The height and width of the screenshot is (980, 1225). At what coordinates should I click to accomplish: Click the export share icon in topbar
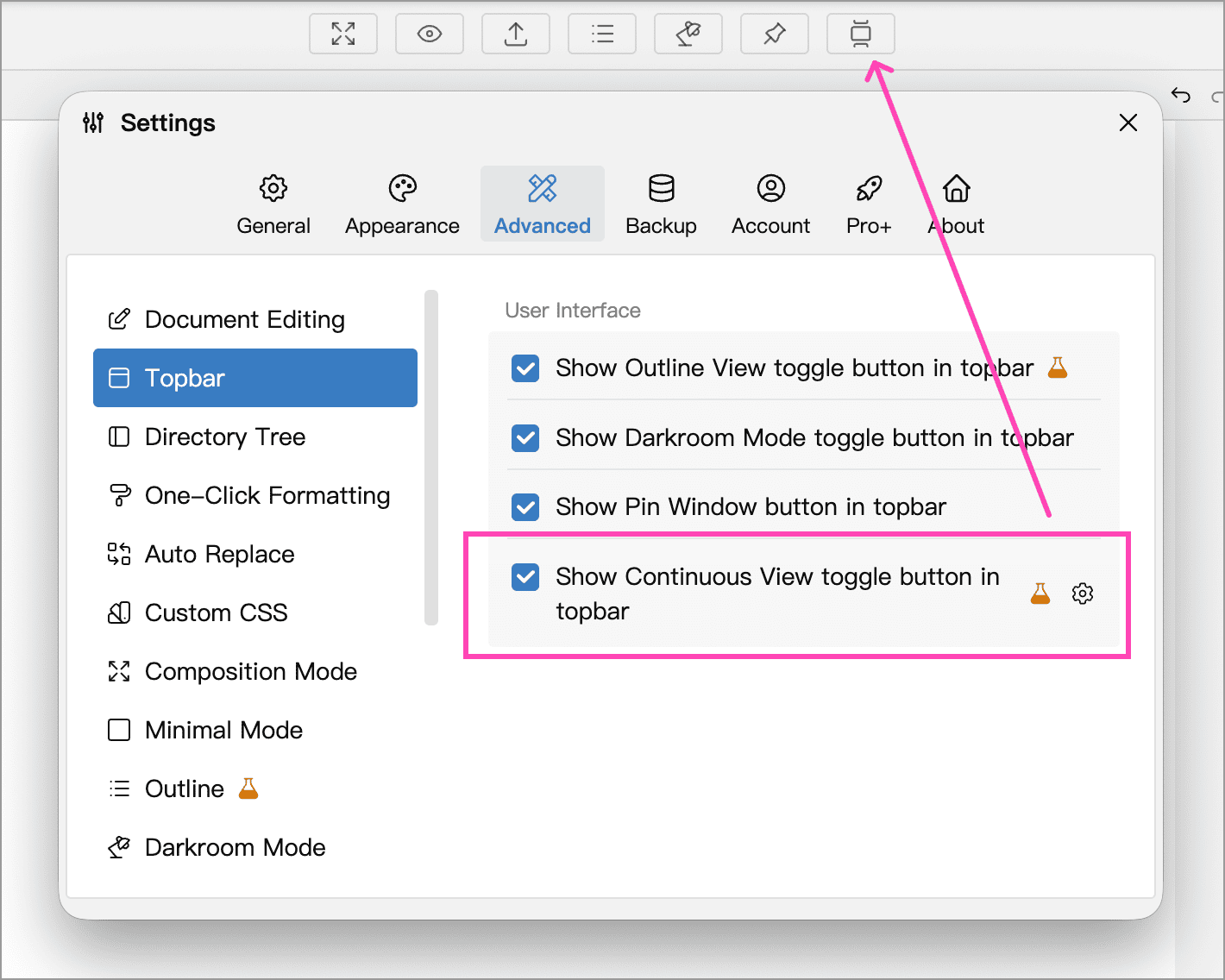click(516, 34)
